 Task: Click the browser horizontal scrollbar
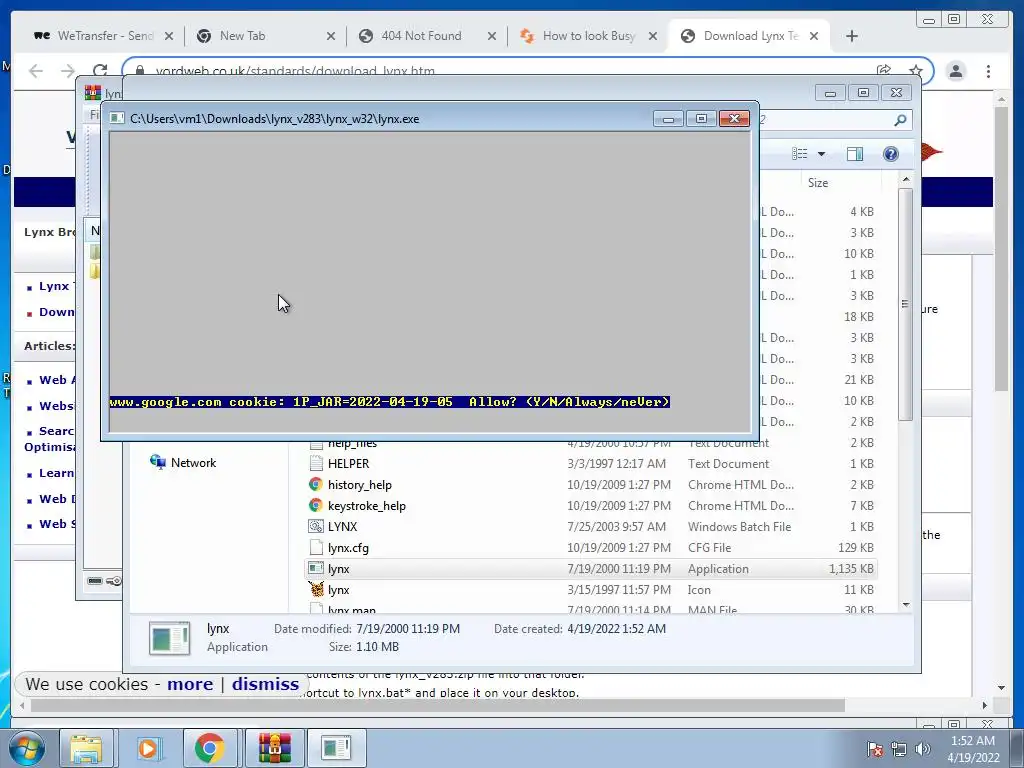click(x=438, y=705)
